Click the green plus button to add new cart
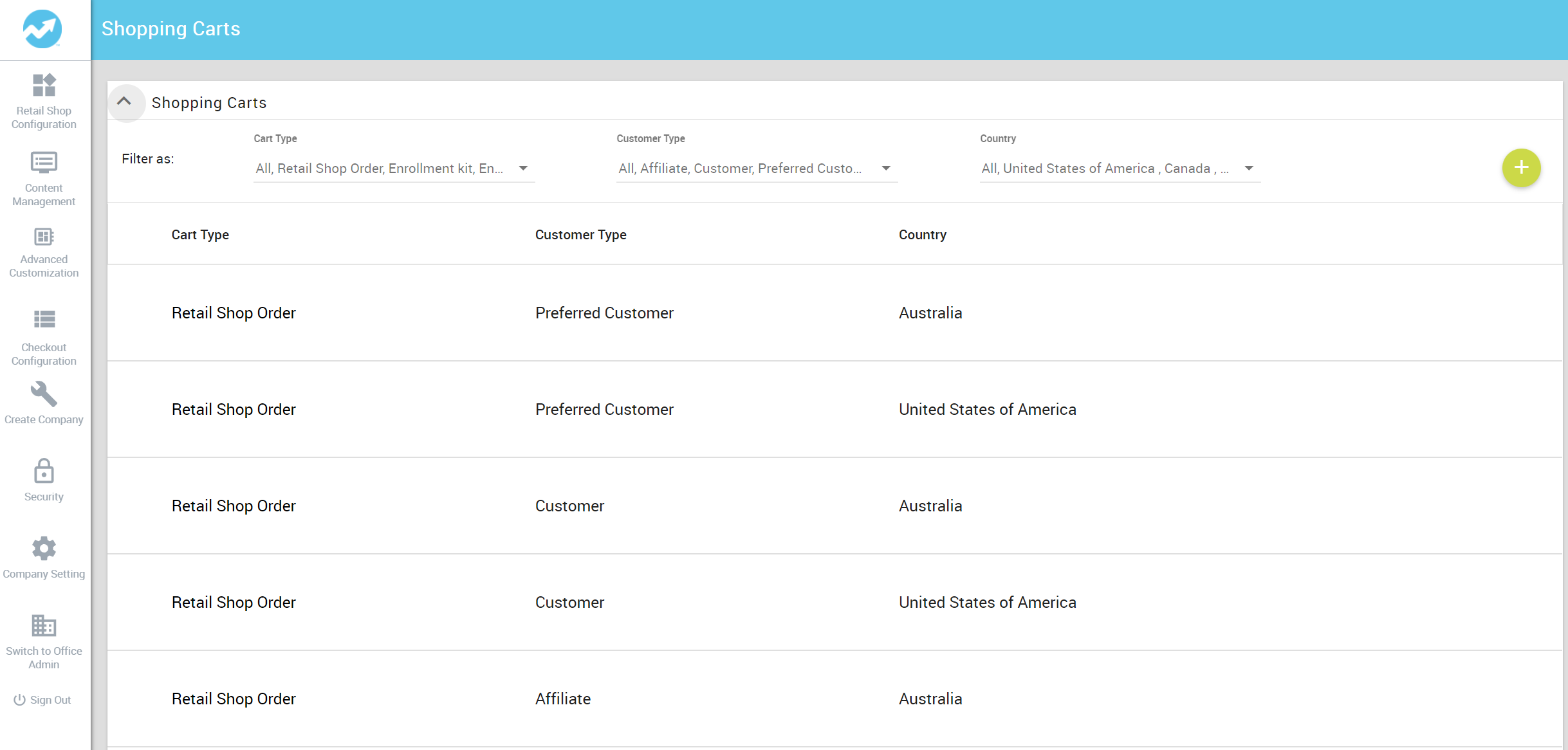 1520,167
